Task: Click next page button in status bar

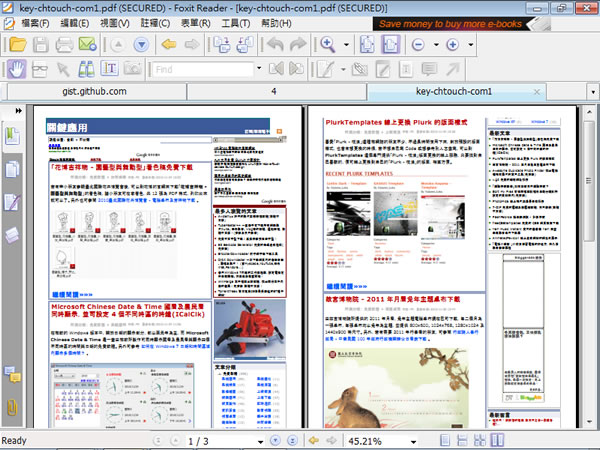Action: [x=275, y=441]
